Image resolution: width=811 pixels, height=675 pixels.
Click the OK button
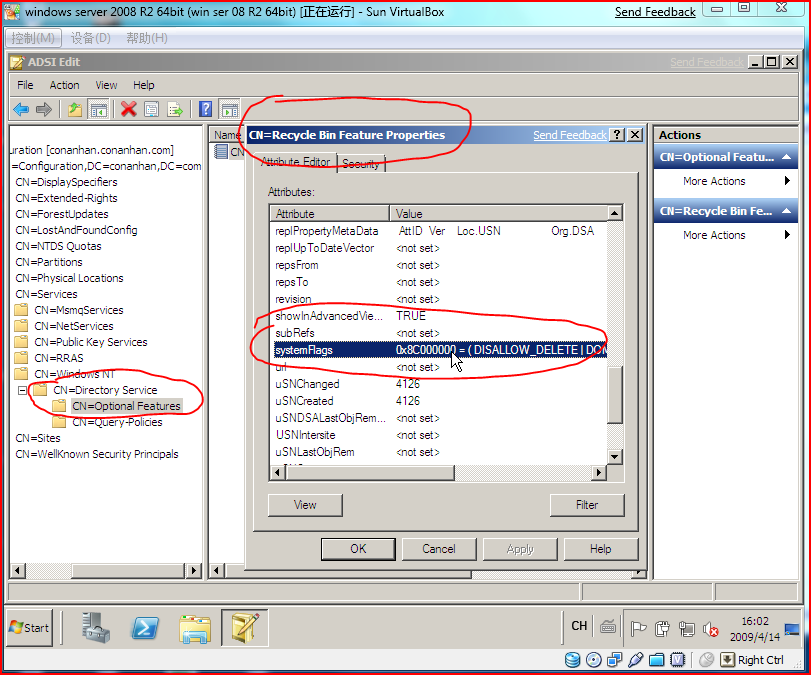358,549
